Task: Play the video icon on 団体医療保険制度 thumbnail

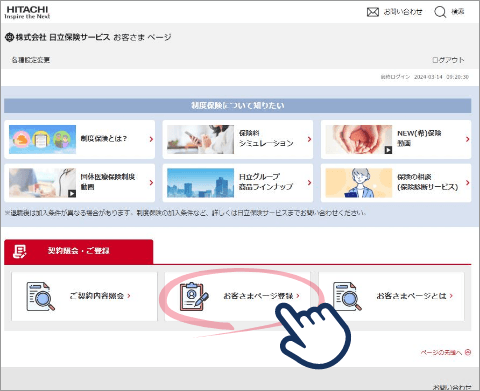Action: [x=72, y=194]
